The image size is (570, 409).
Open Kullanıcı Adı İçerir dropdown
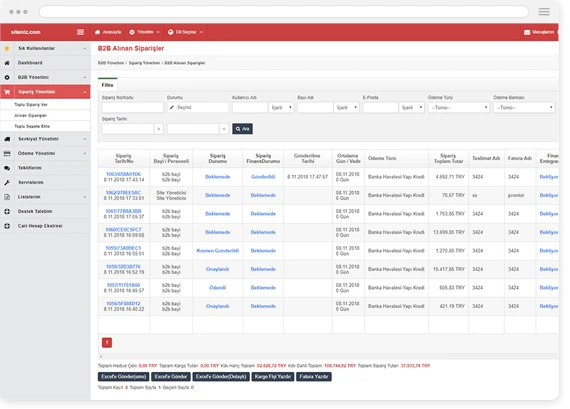[x=281, y=108]
